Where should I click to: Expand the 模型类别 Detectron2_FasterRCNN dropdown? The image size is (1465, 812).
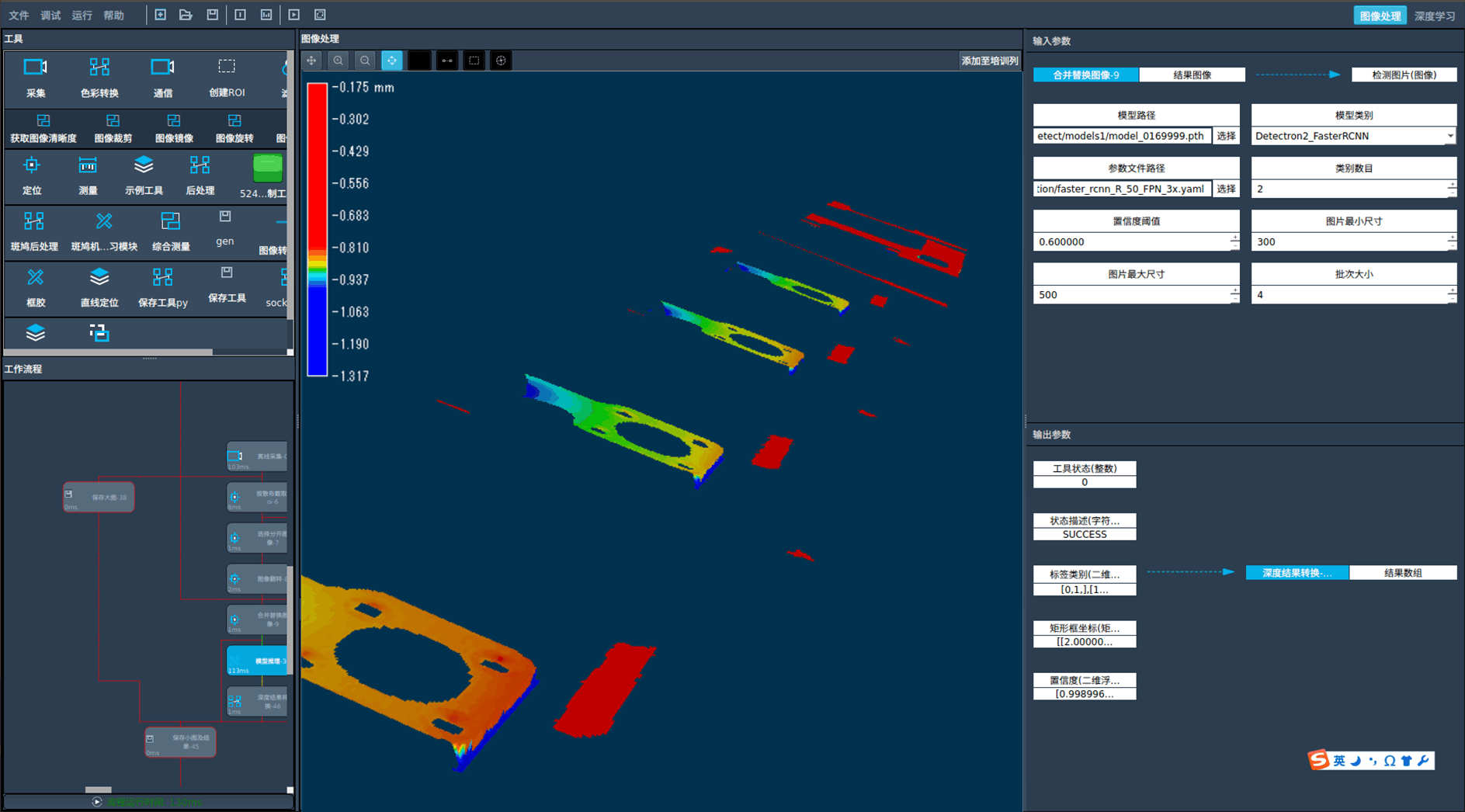click(1449, 136)
